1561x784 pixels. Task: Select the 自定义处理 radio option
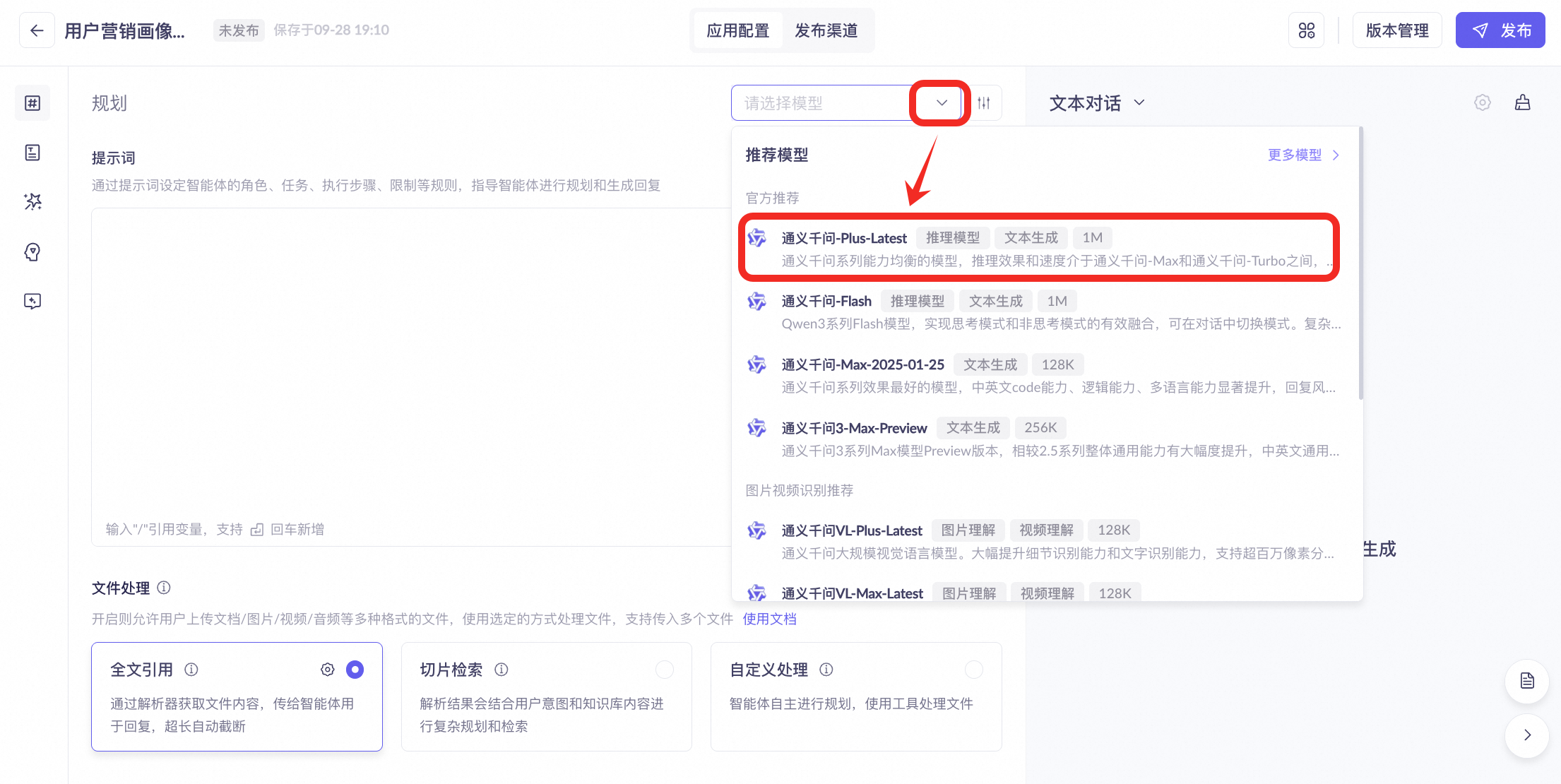click(x=973, y=669)
